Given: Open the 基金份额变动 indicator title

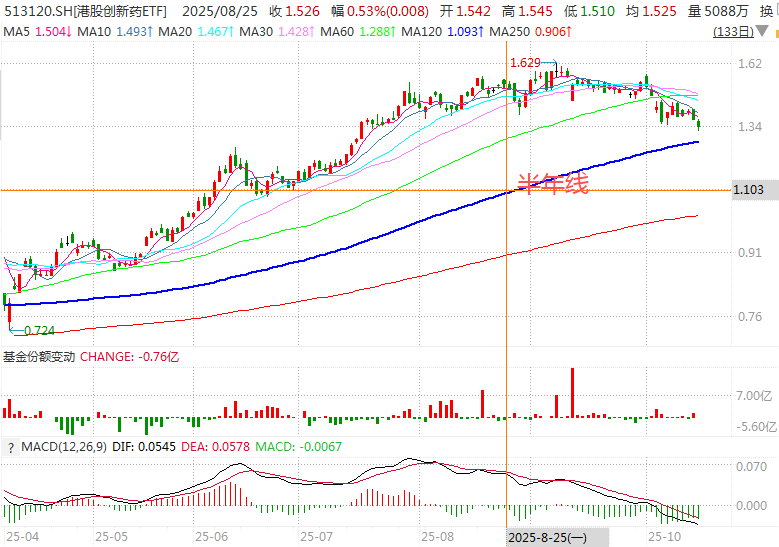Looking at the screenshot, I should point(38,356).
